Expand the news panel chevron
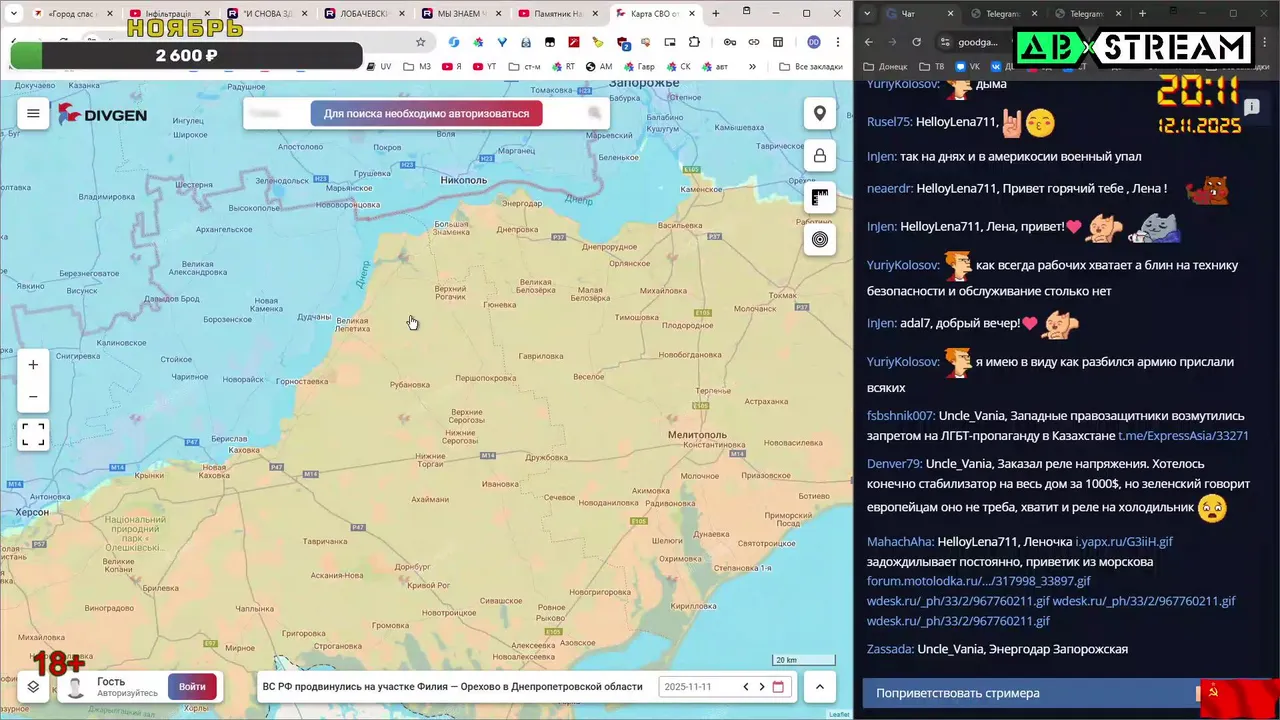 tap(819, 687)
